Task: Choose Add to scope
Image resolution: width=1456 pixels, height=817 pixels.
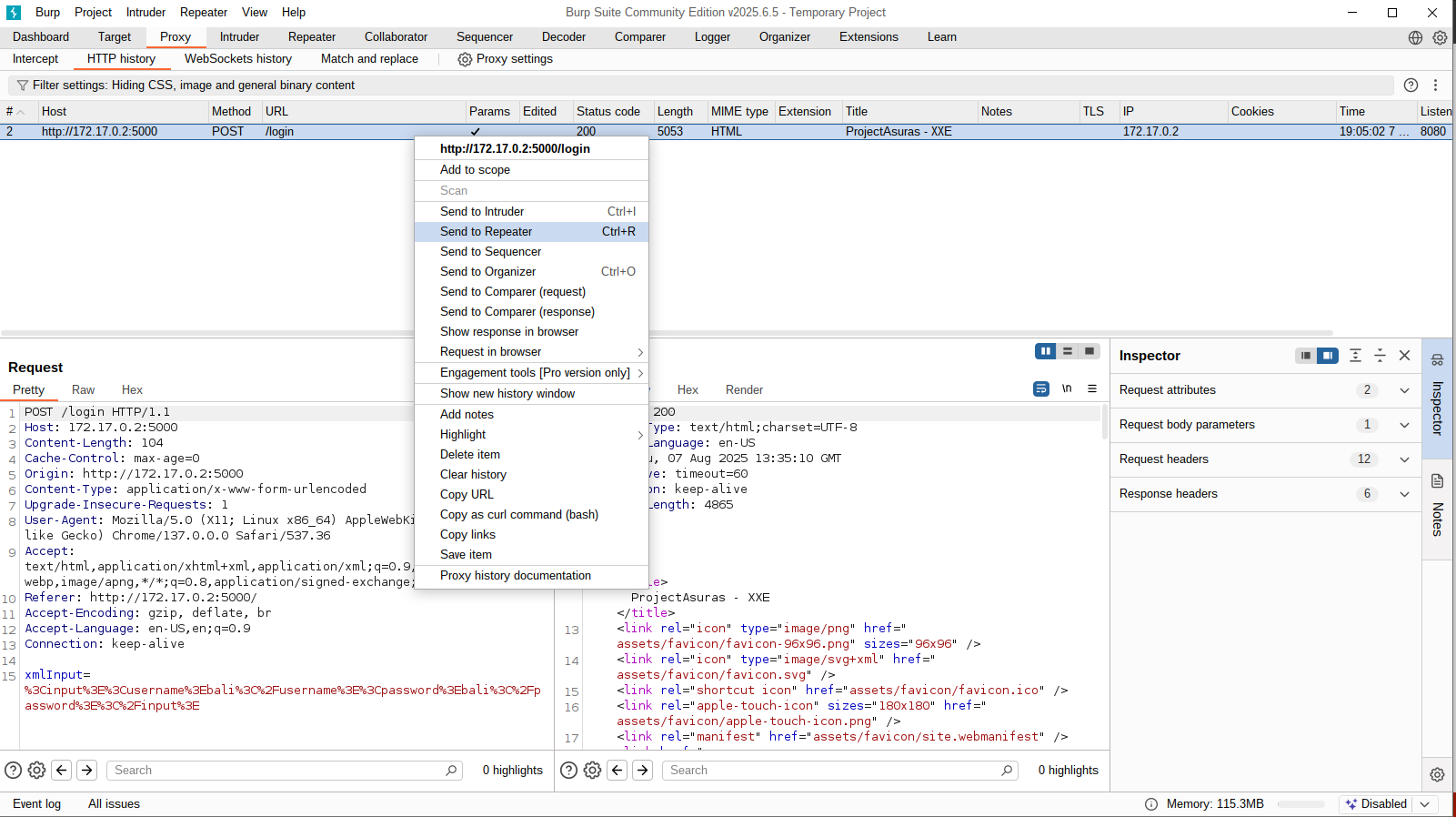Action: point(531,170)
